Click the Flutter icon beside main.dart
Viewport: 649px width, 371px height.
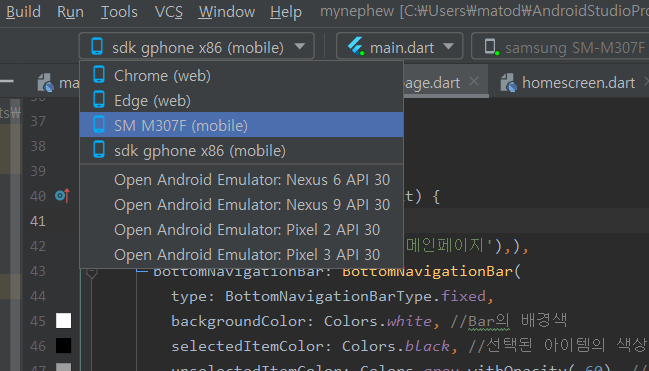coord(356,46)
